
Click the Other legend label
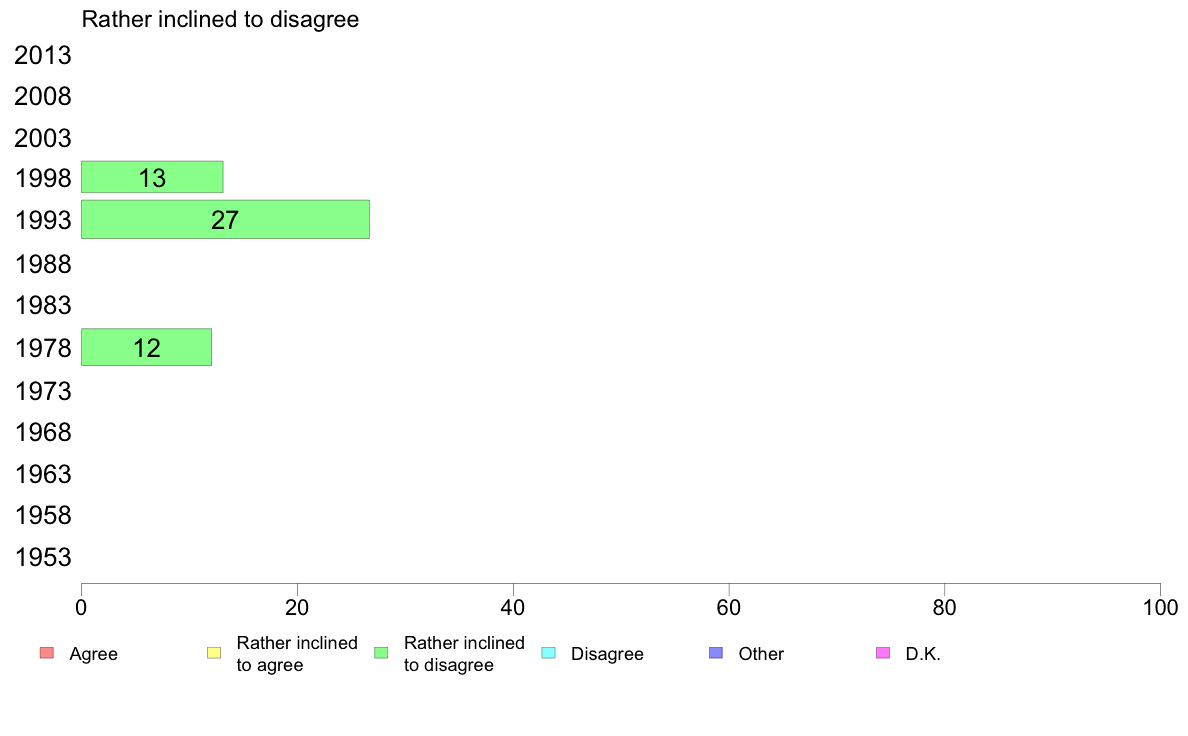(761, 654)
